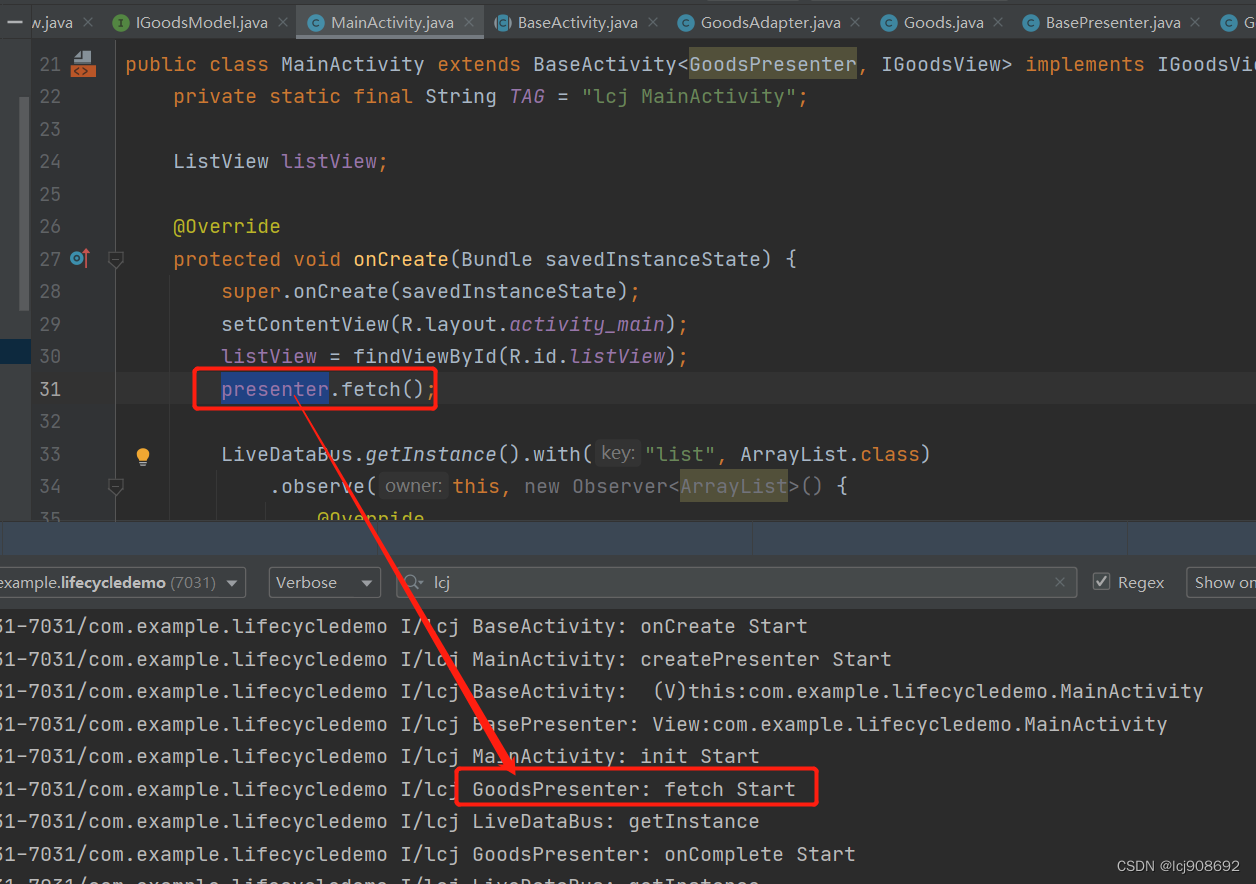Image resolution: width=1256 pixels, height=884 pixels.
Task: Click line number 31 in the gutter
Action: point(50,389)
